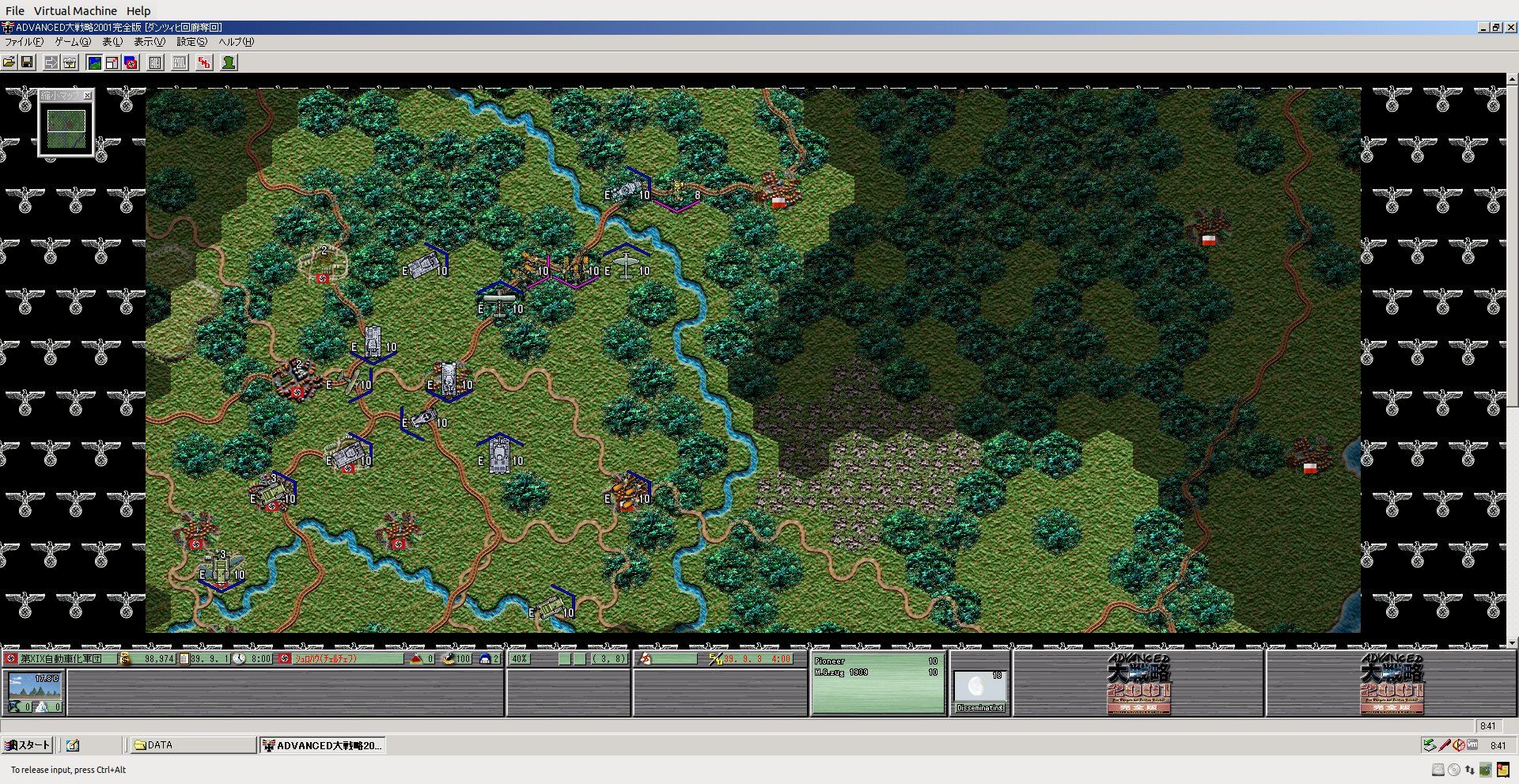Click the funds money bag icon
Image resolution: width=1519 pixels, height=784 pixels.
point(125,658)
